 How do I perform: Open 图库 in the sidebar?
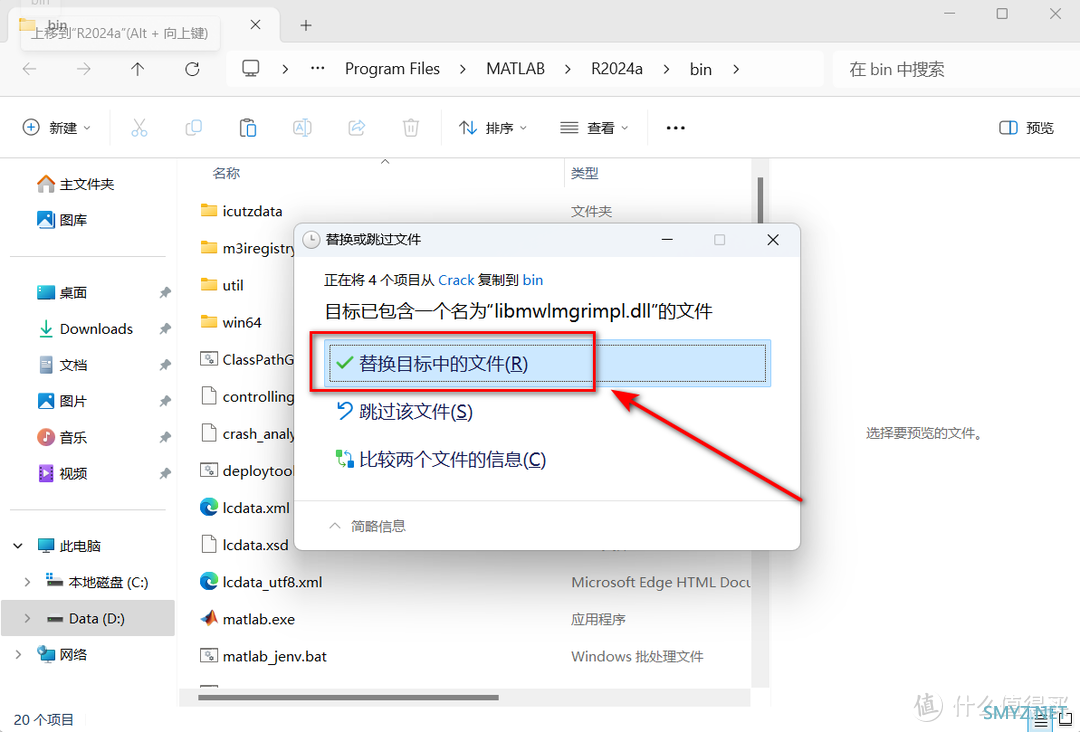[x=61, y=220]
